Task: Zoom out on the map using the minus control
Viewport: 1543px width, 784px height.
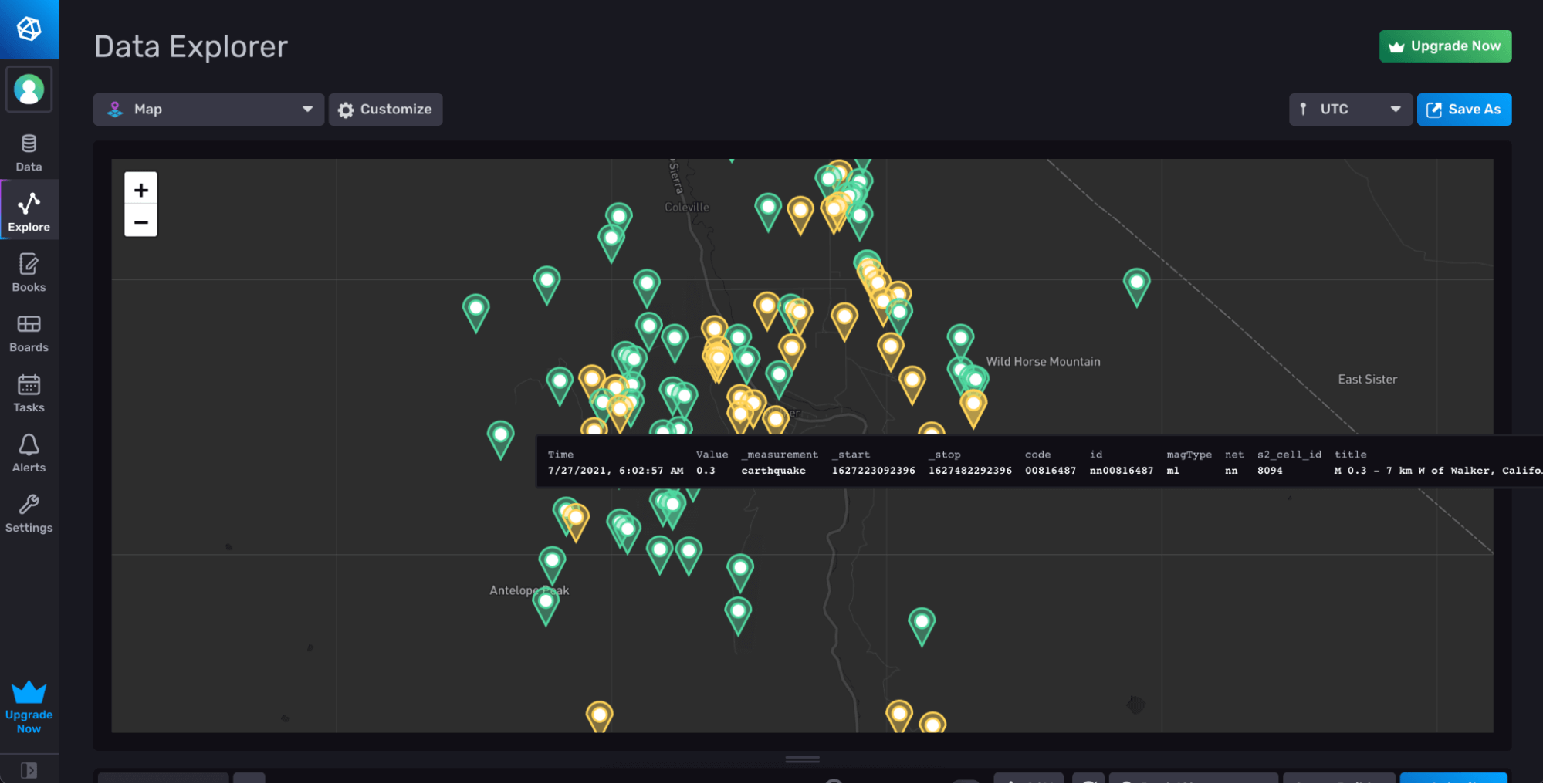Action: click(x=140, y=222)
